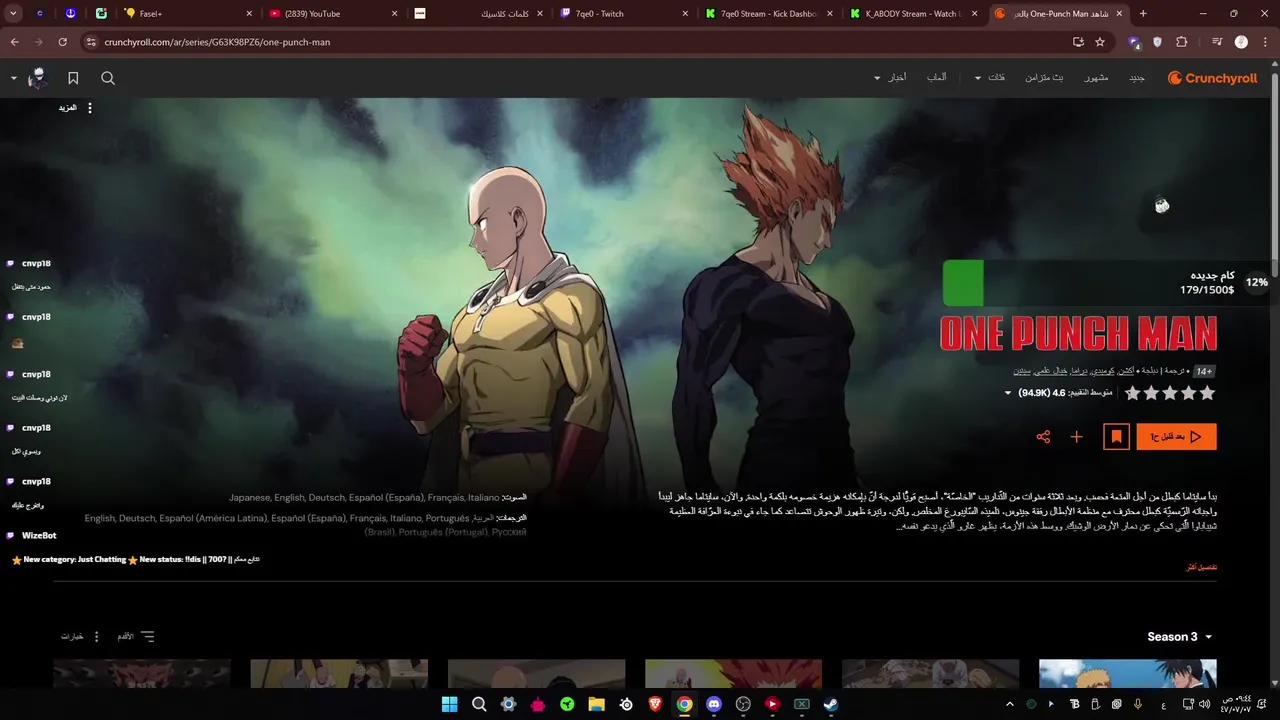Click the shield extension icon
The image size is (1280, 720).
coord(1158,42)
